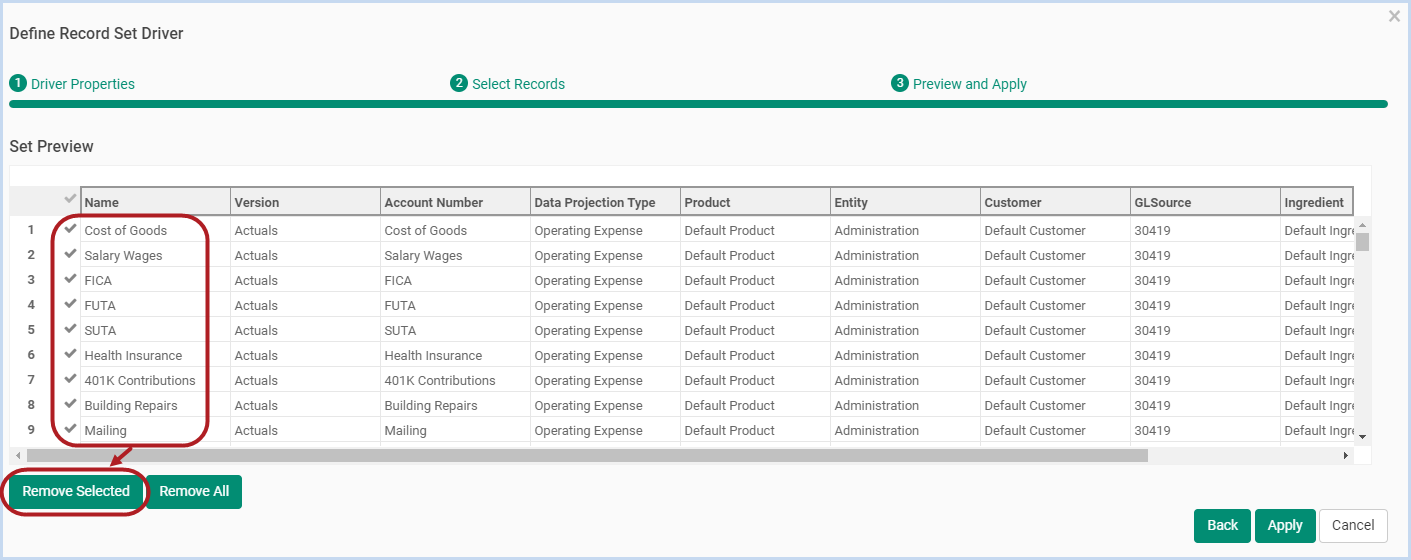Image resolution: width=1411 pixels, height=560 pixels.
Task: Close the Define Record Set Driver dialog
Action: 1394,17
